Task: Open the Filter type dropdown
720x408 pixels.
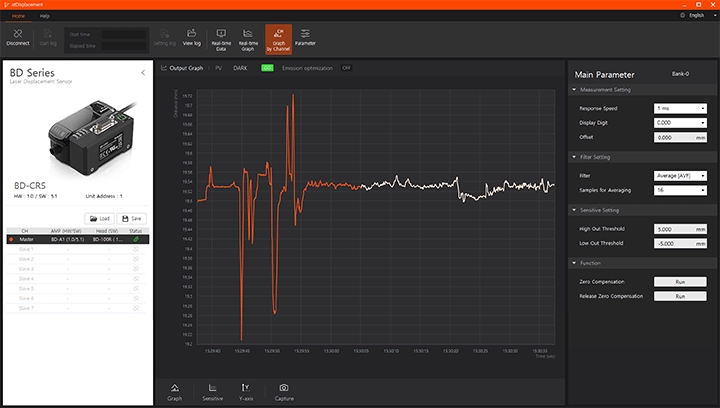Action: (x=680, y=175)
